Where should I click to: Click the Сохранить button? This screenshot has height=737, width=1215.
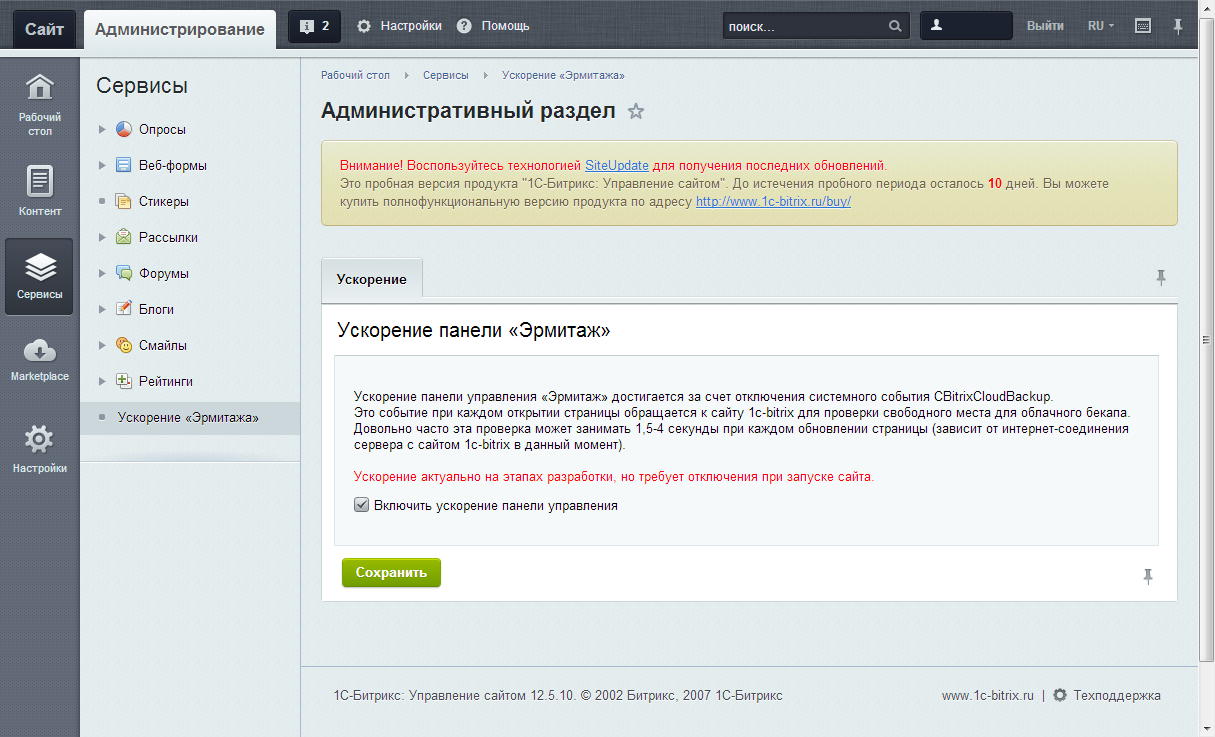pos(390,573)
